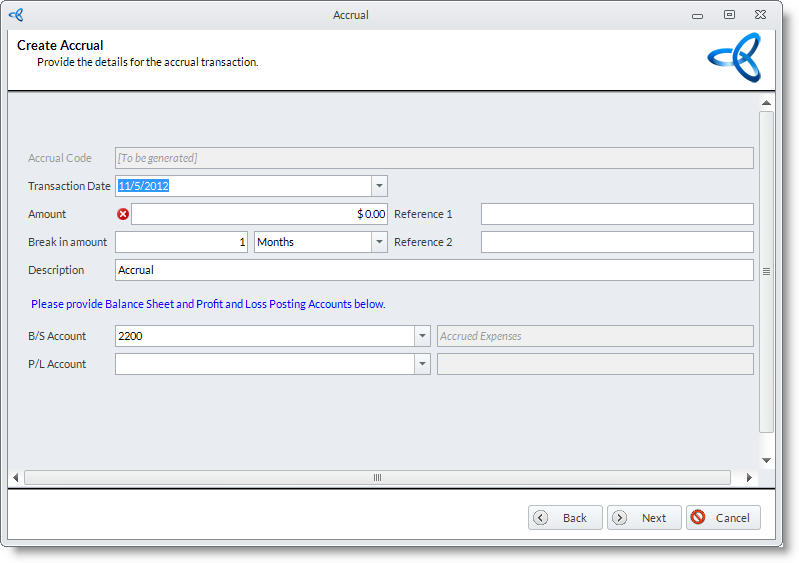Click the Next arrow icon

pyautogui.click(x=619, y=518)
